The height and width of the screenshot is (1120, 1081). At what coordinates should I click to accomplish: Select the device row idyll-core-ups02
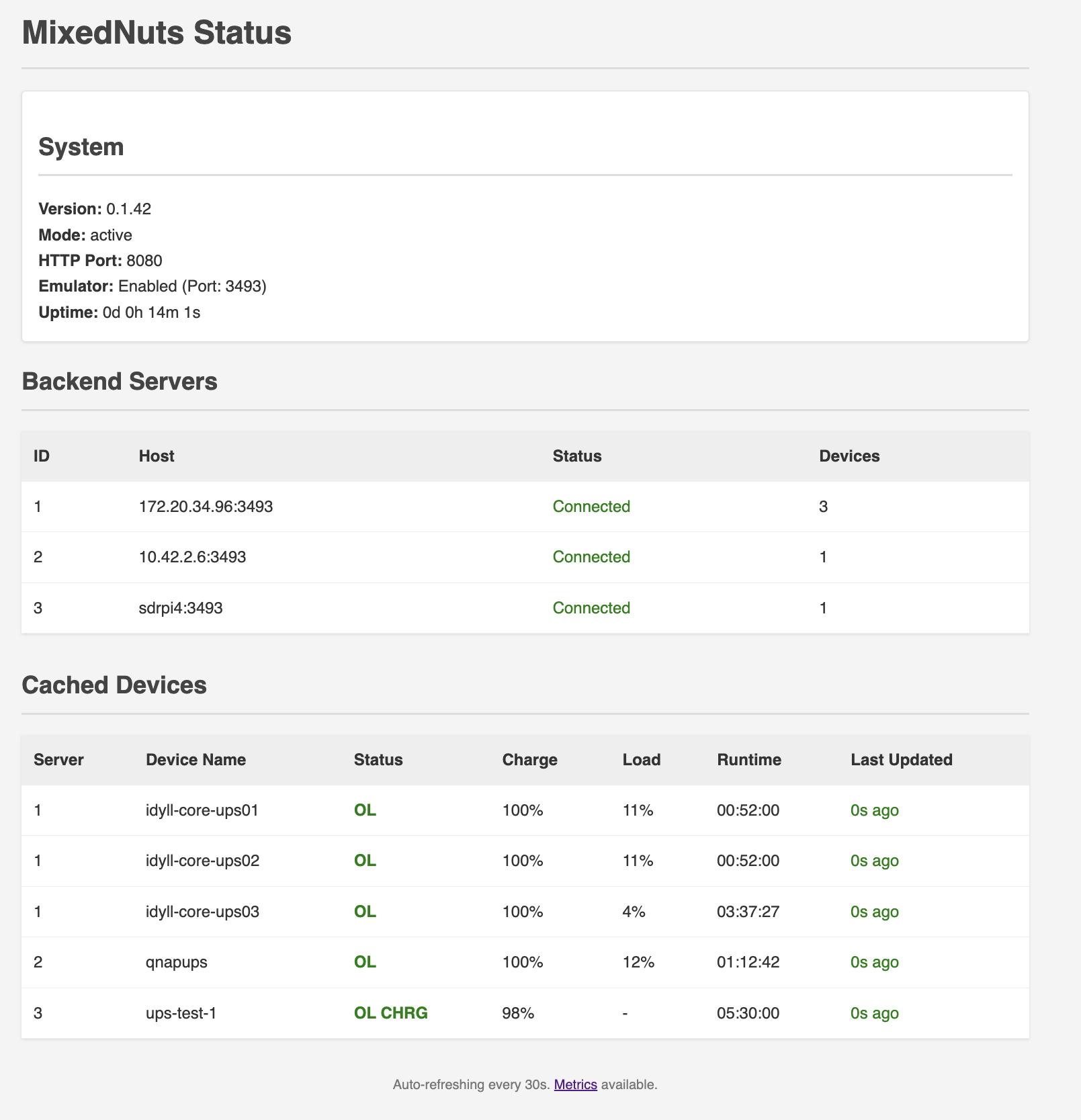(203, 861)
